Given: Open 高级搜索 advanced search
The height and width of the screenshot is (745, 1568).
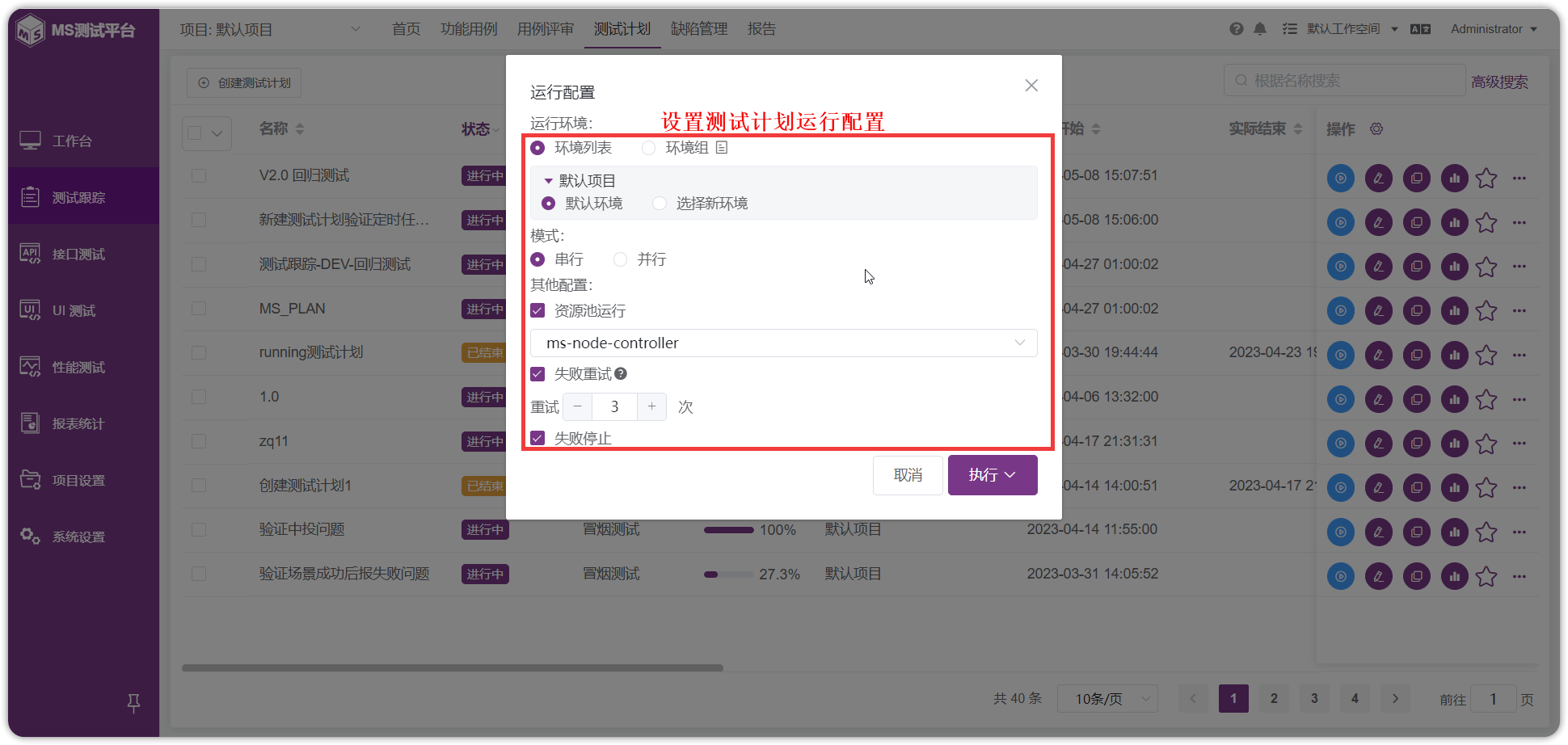Looking at the screenshot, I should coord(1499,82).
